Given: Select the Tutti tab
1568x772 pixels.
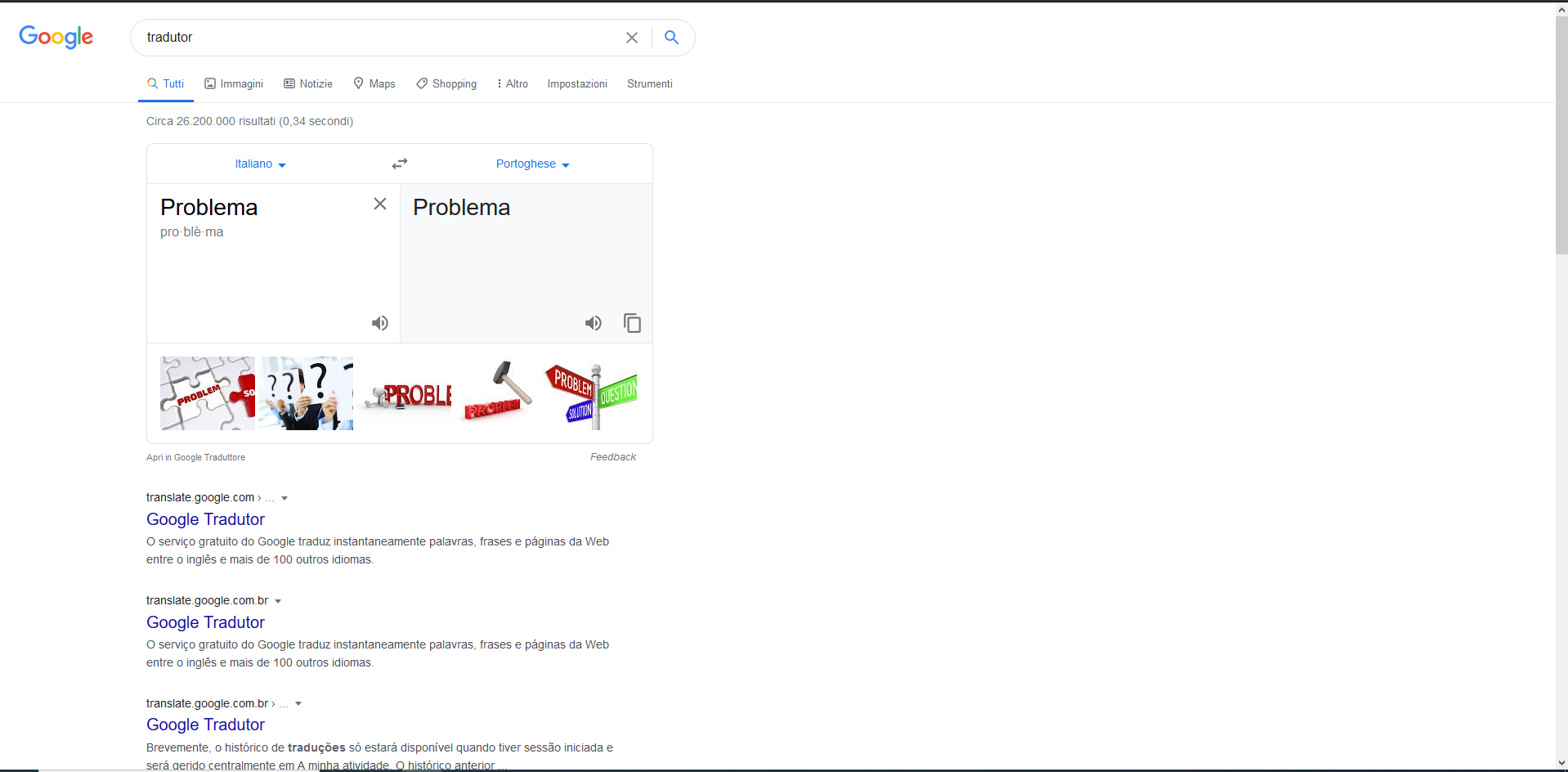Looking at the screenshot, I should coord(165,83).
